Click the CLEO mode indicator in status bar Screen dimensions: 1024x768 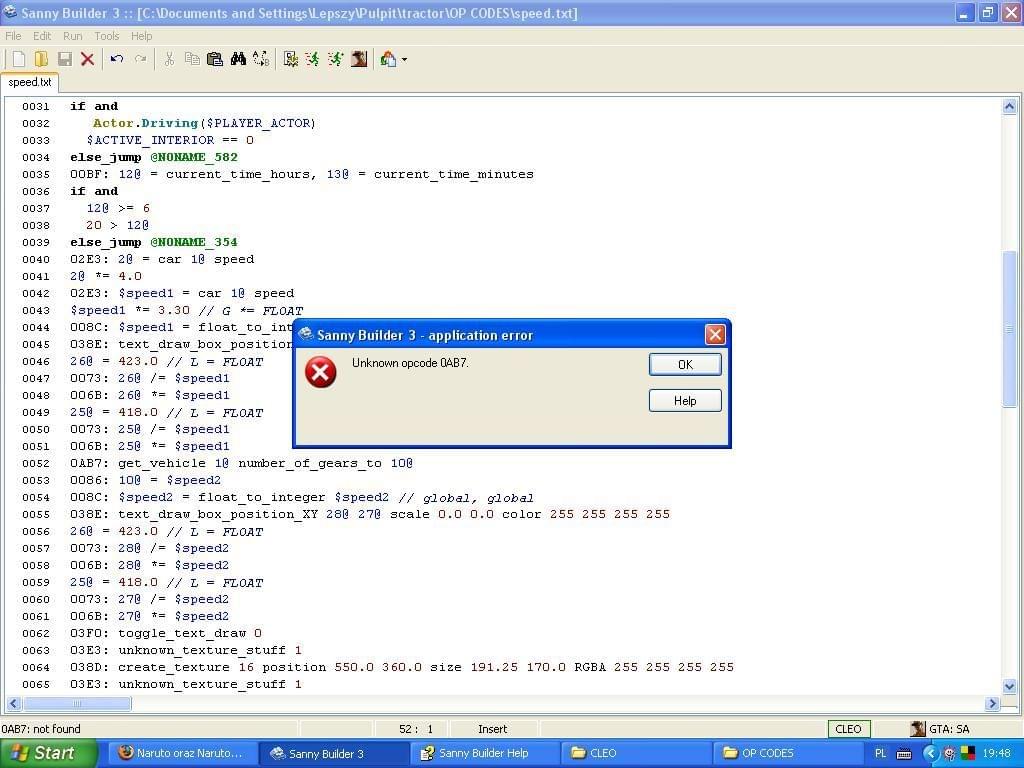(848, 729)
